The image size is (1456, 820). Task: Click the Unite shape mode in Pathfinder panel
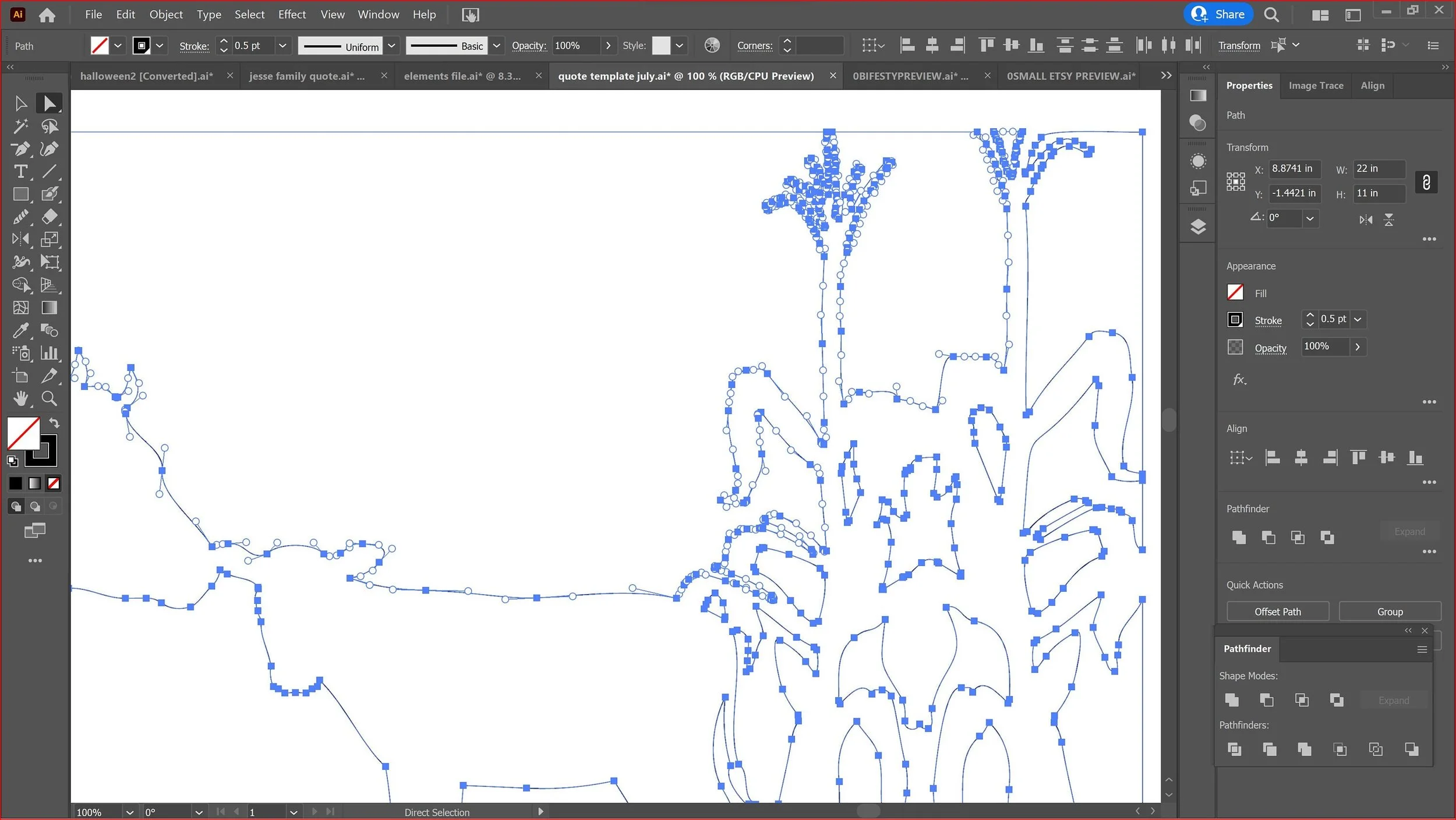click(1232, 700)
